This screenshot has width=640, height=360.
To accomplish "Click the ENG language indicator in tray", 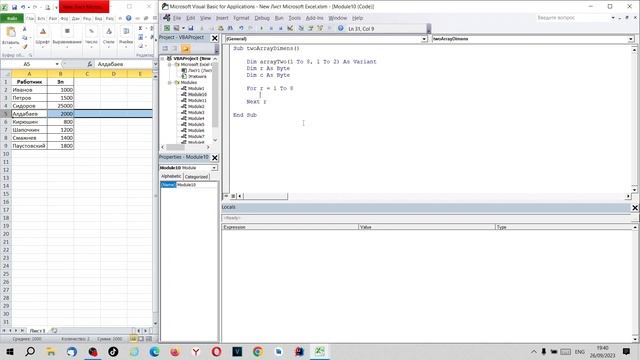I will 580,351.
